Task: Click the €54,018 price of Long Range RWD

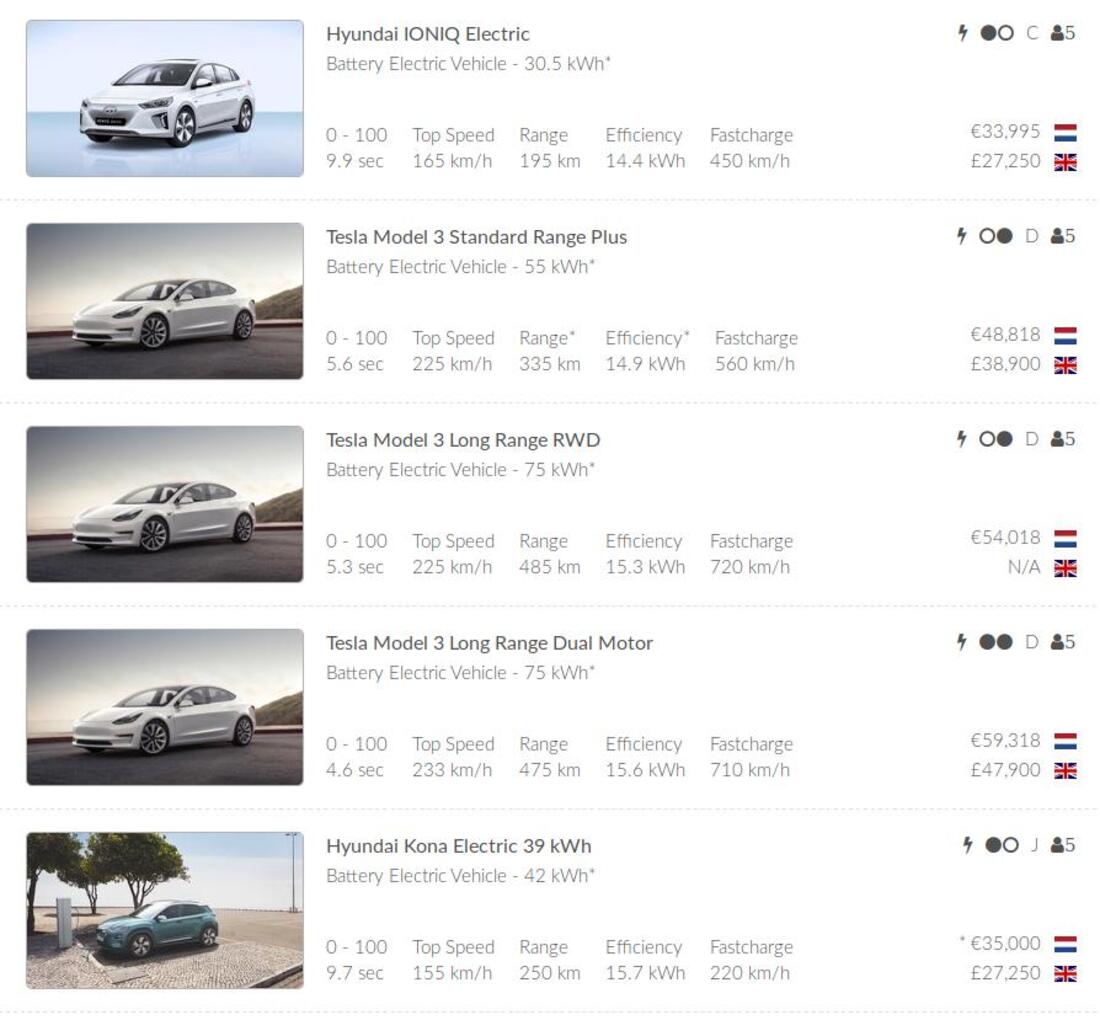Action: (1005, 538)
